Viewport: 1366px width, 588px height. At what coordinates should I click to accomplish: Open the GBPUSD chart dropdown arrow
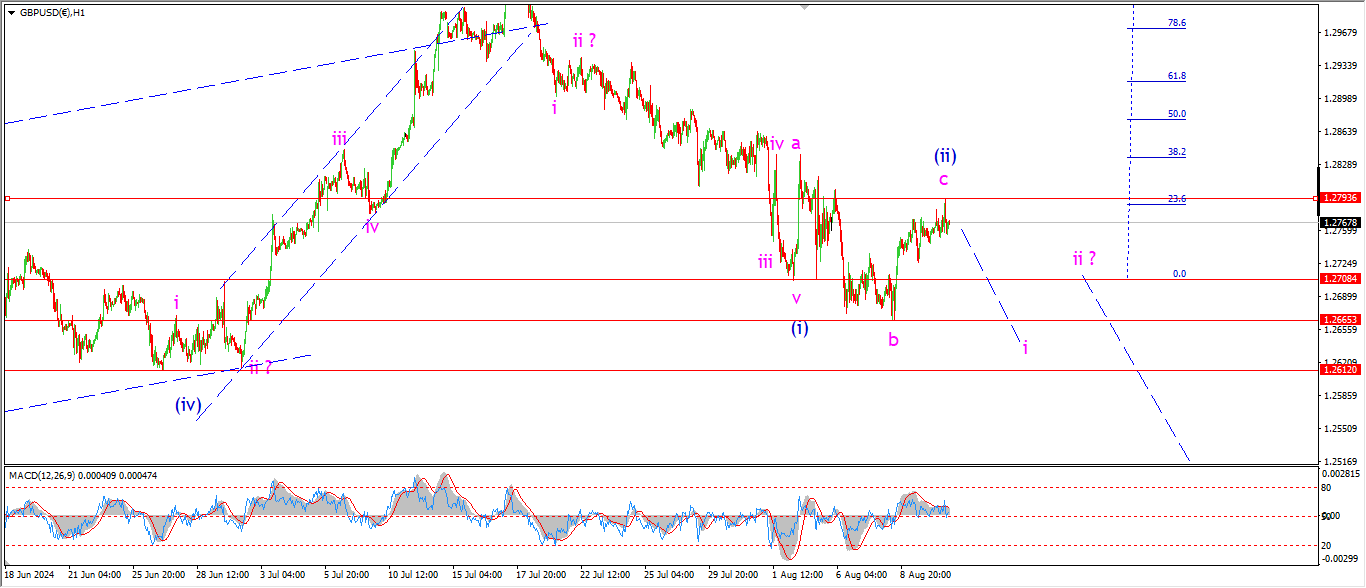point(11,13)
